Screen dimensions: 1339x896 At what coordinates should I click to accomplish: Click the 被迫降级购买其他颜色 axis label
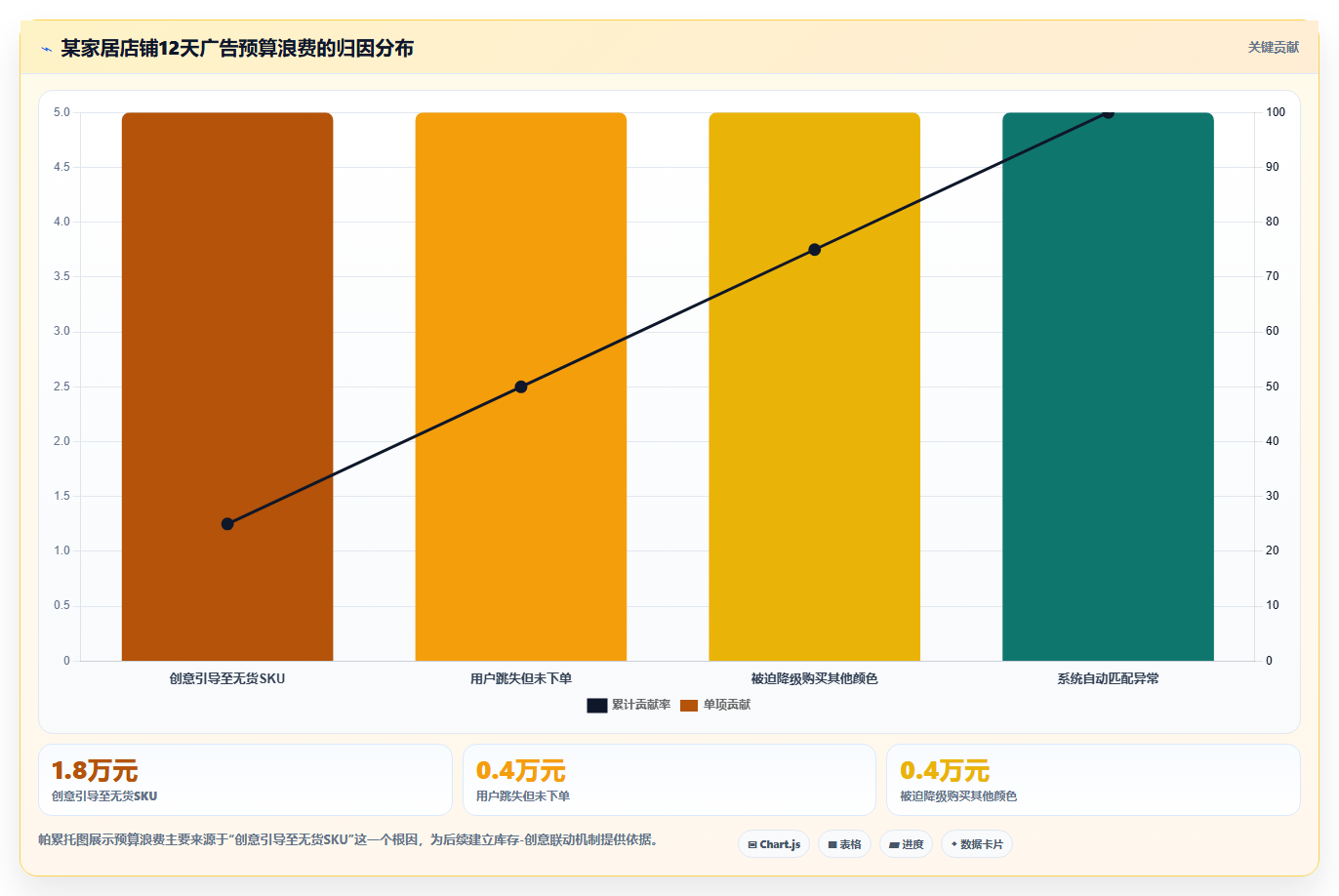(x=815, y=678)
